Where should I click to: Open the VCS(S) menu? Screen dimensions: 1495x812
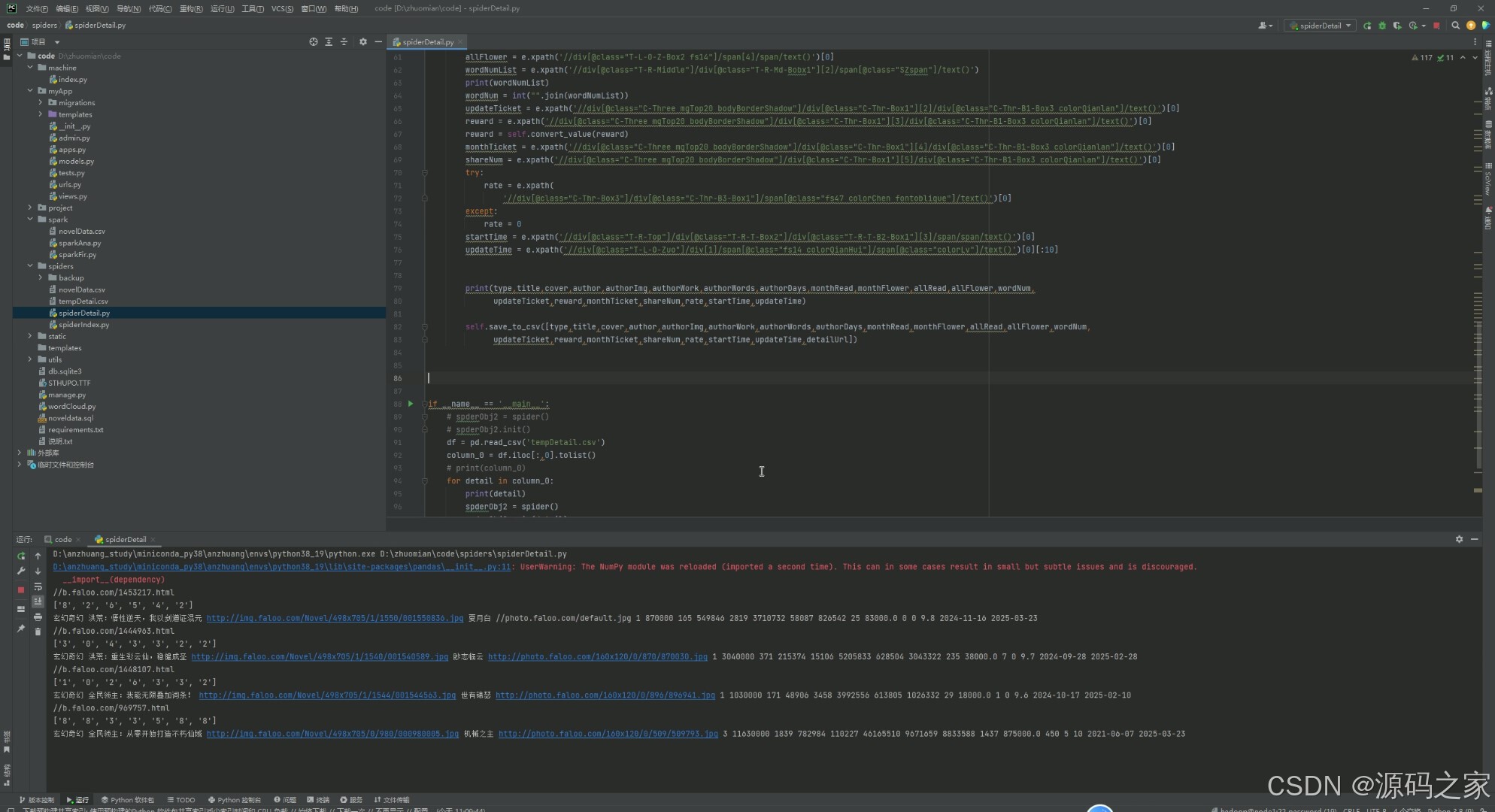pos(282,8)
